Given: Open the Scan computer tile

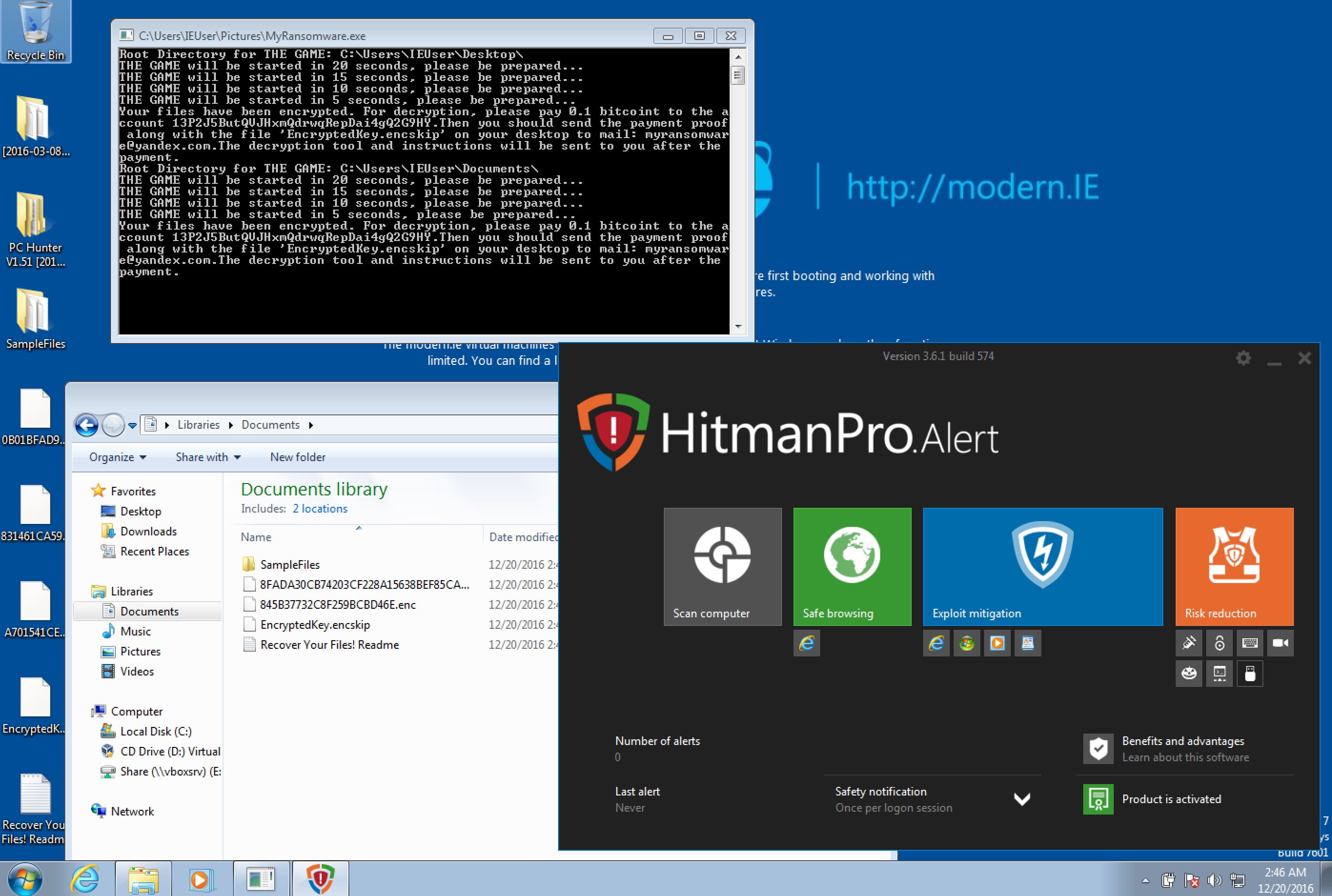Looking at the screenshot, I should pos(722,566).
